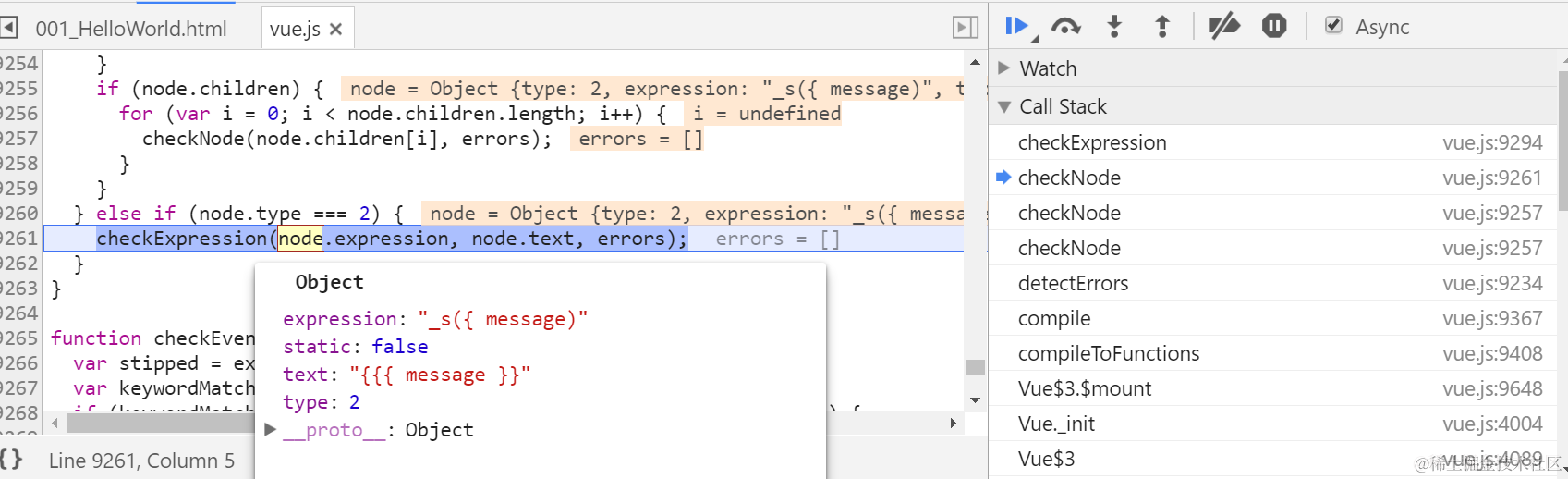Viewport: 1568px width, 479px height.
Task: Switch to 001_HelloWorld.html tab
Action: (x=131, y=29)
